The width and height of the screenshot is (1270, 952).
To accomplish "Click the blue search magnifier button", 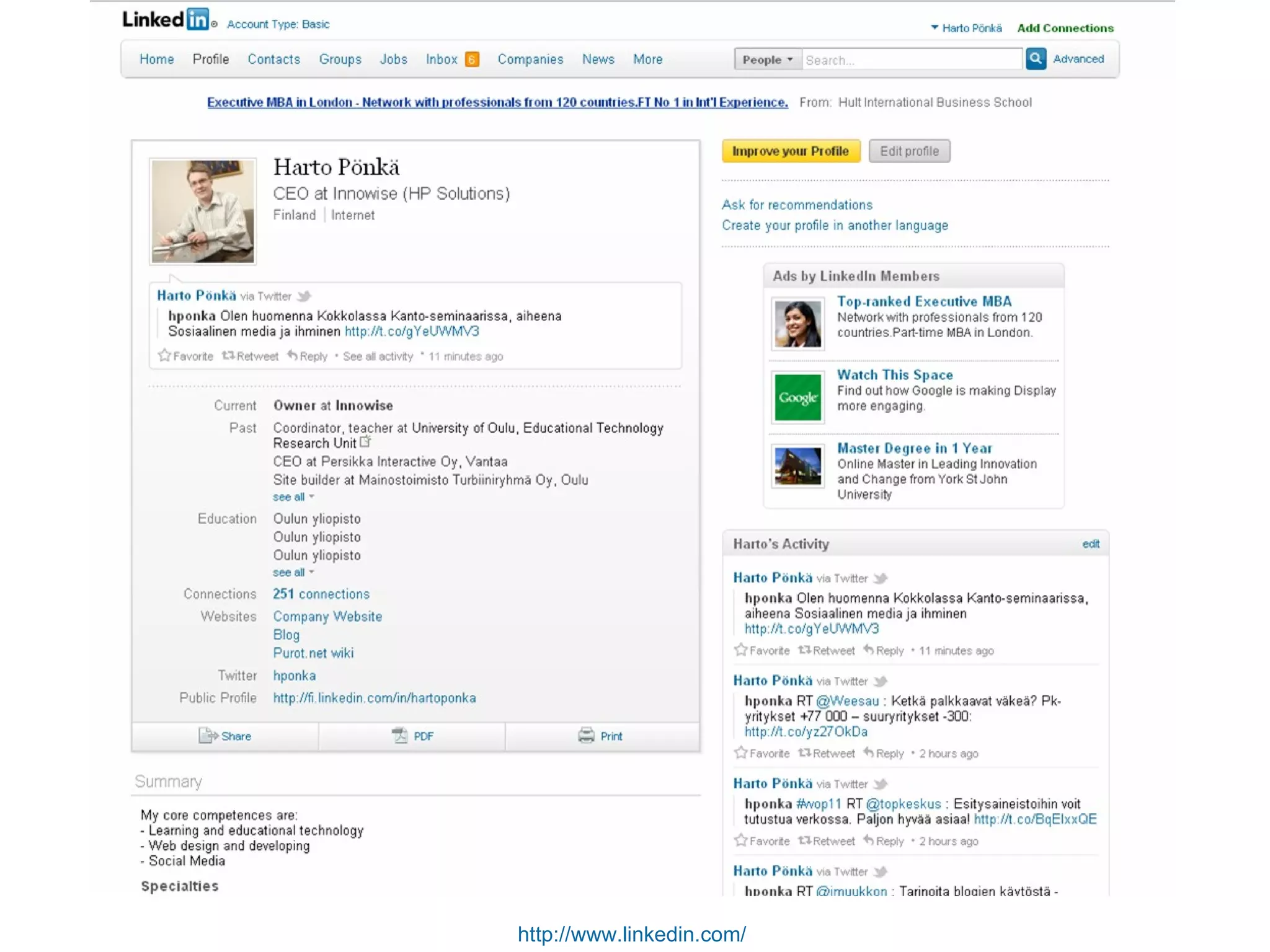I will point(1036,59).
